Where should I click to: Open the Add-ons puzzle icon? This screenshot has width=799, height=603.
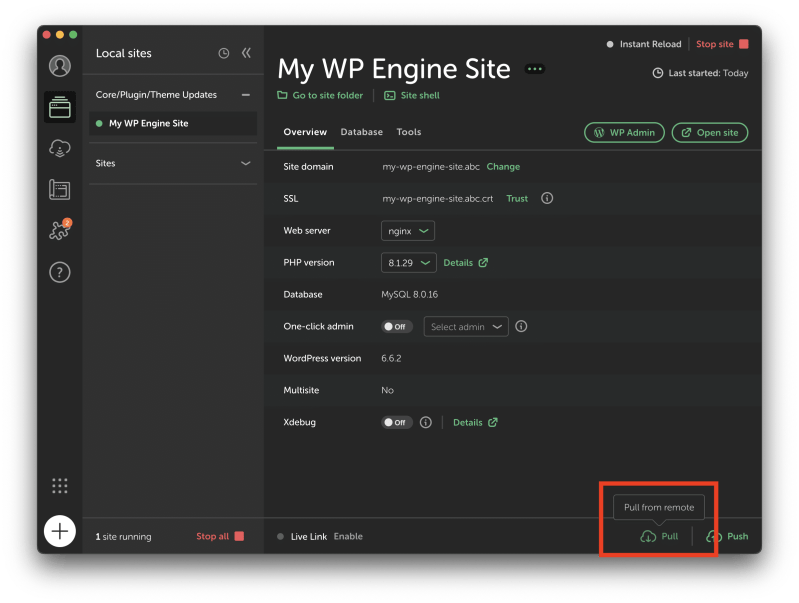[60, 230]
